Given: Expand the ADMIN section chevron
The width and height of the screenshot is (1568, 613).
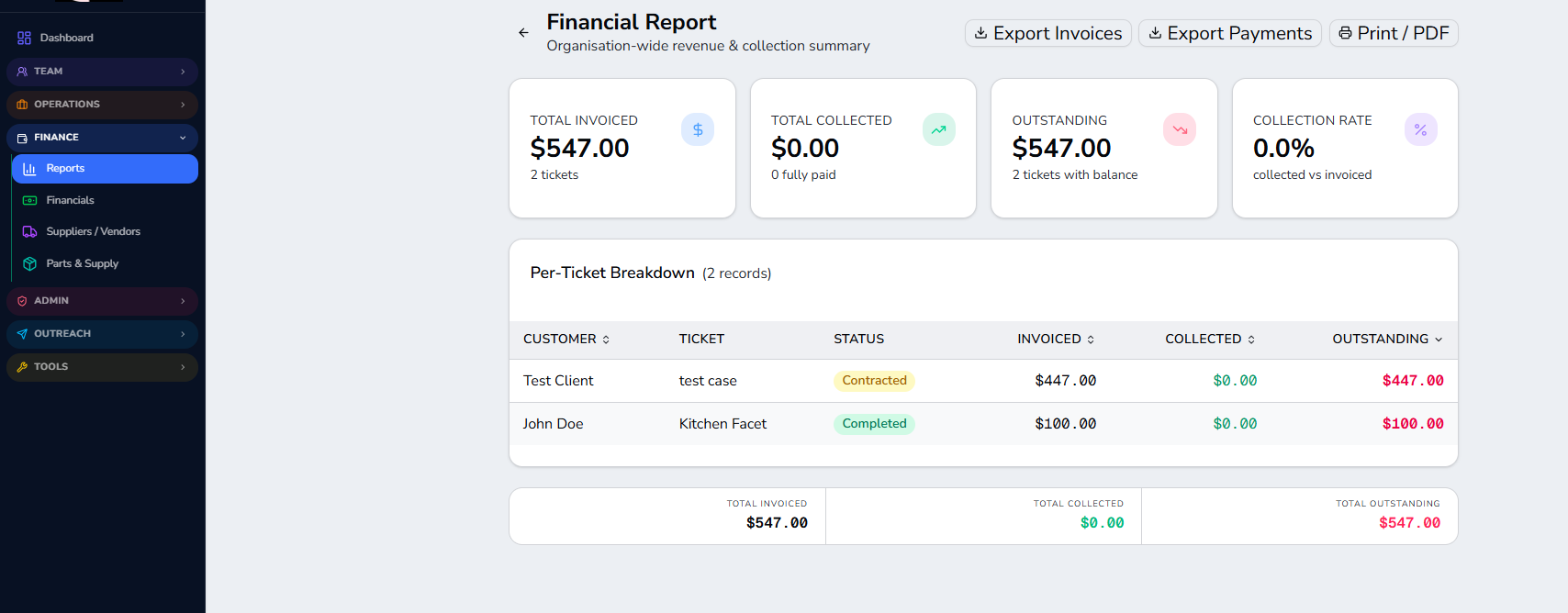Looking at the screenshot, I should coord(183,301).
